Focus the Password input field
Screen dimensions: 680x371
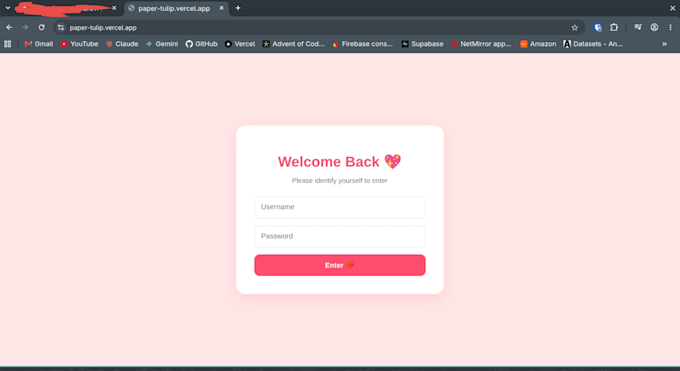340,236
